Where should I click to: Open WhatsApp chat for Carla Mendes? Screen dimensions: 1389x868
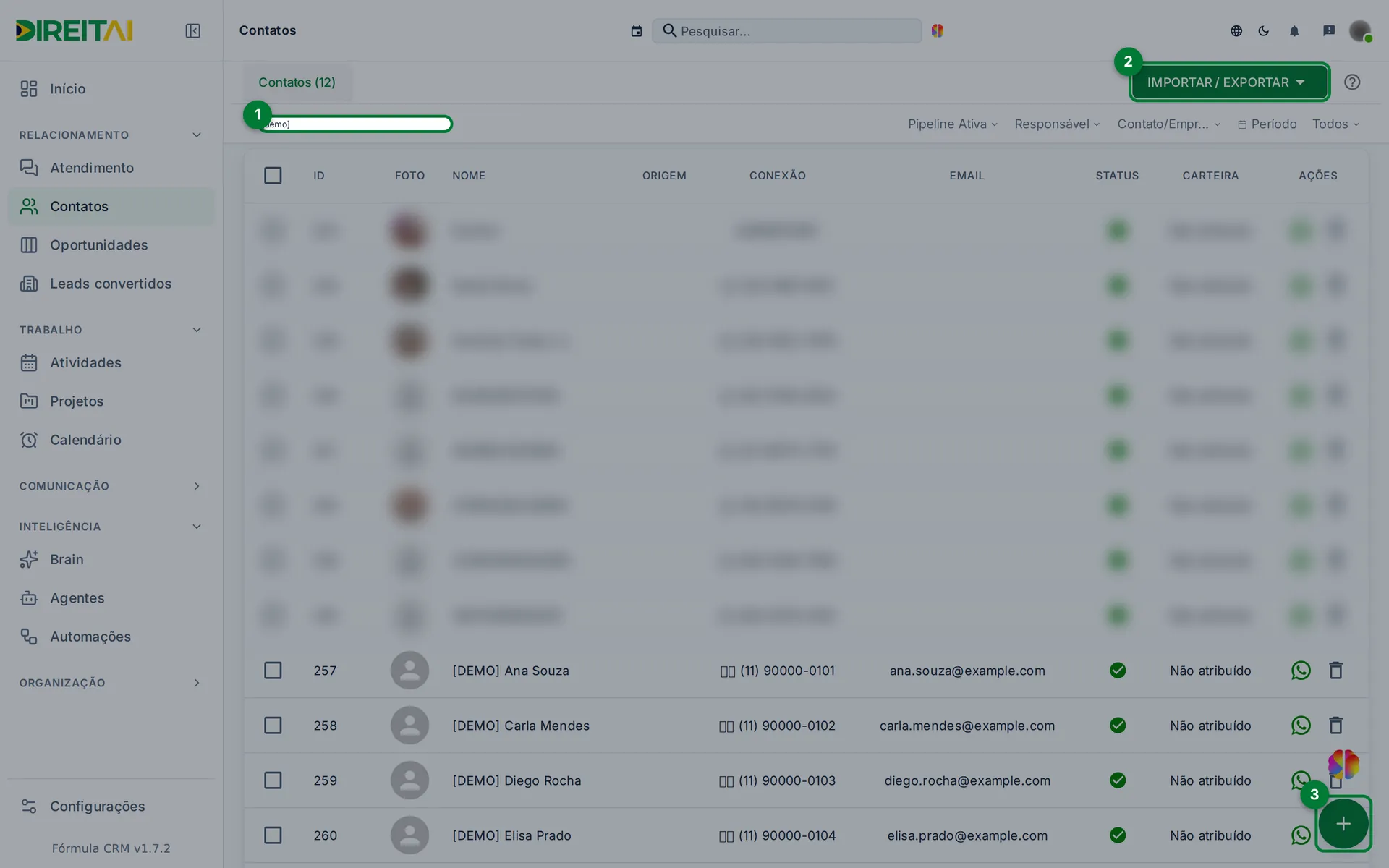click(1301, 726)
